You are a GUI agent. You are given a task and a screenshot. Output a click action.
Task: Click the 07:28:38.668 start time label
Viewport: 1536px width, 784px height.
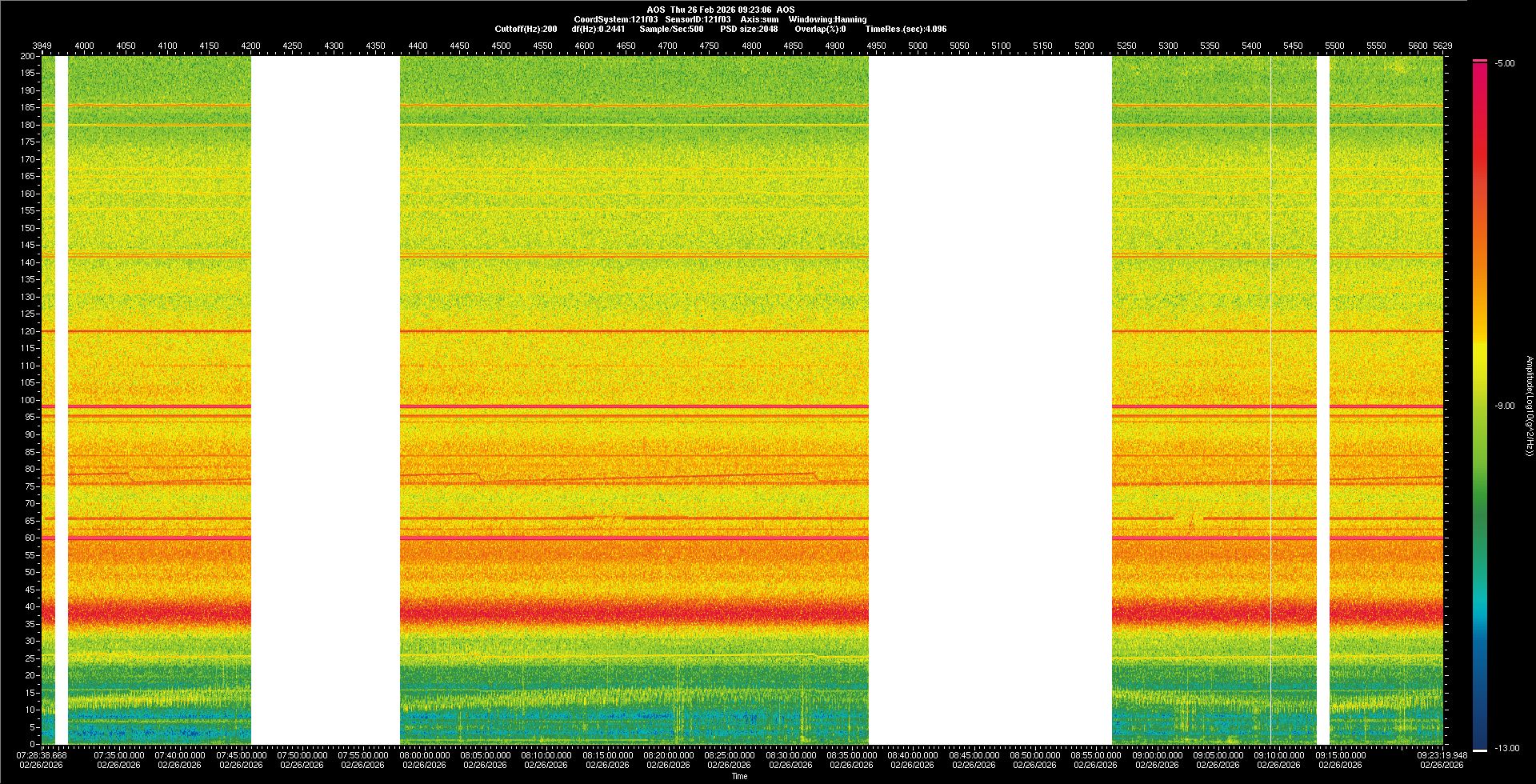[42, 755]
